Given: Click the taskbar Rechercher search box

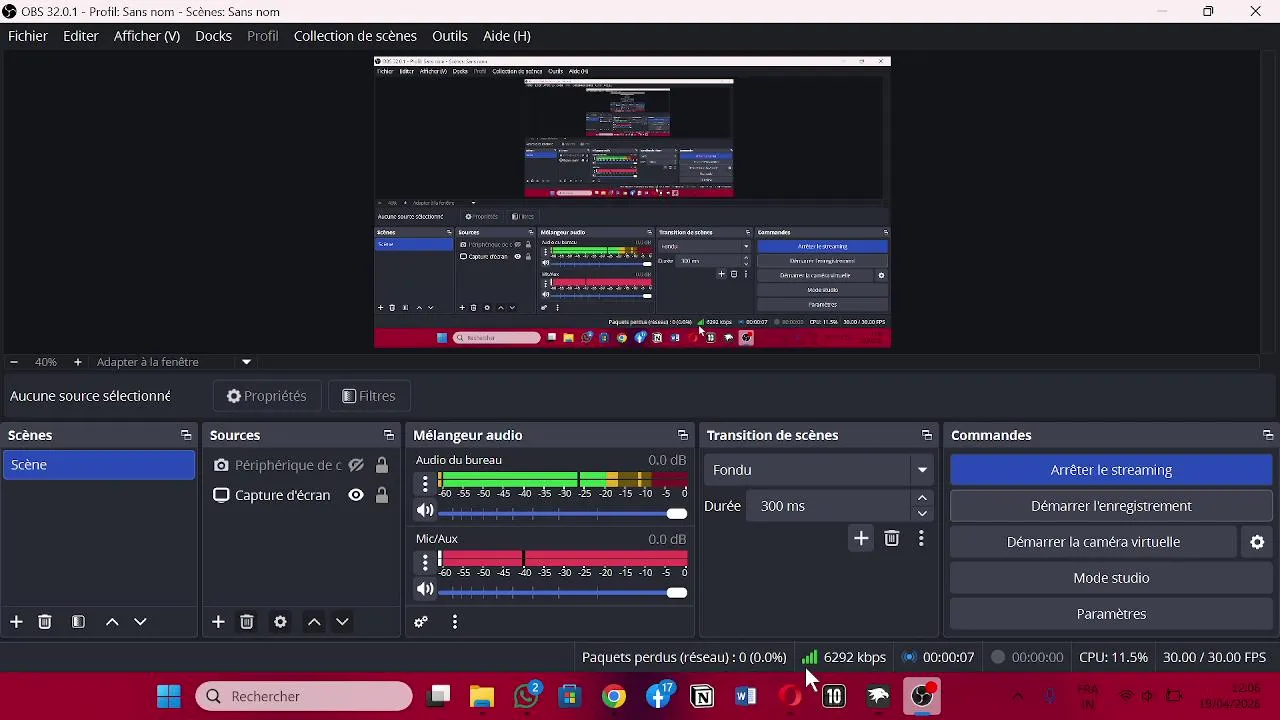Looking at the screenshot, I should tap(304, 696).
